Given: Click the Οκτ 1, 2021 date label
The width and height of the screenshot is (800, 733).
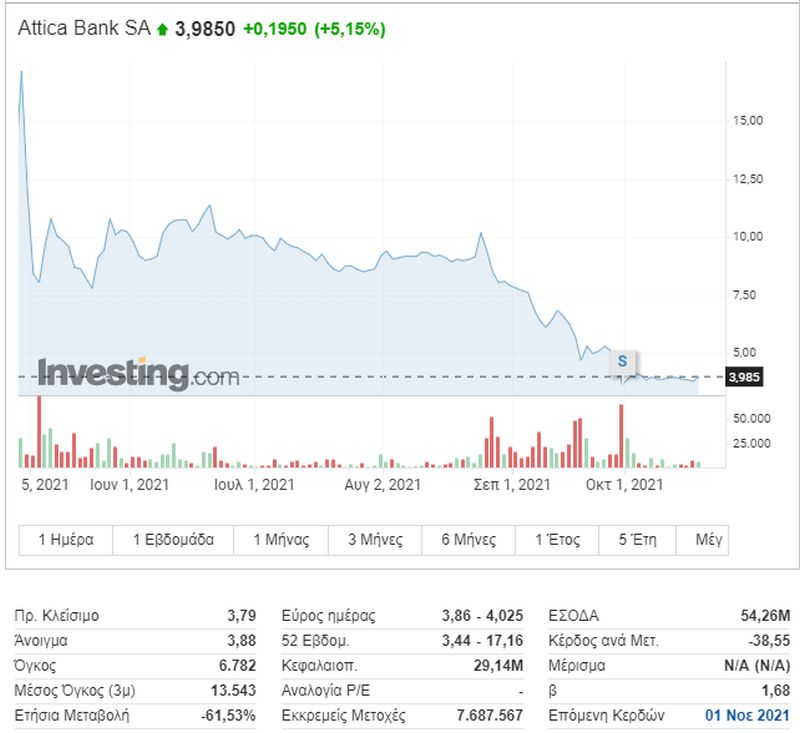Looking at the screenshot, I should tap(624, 484).
